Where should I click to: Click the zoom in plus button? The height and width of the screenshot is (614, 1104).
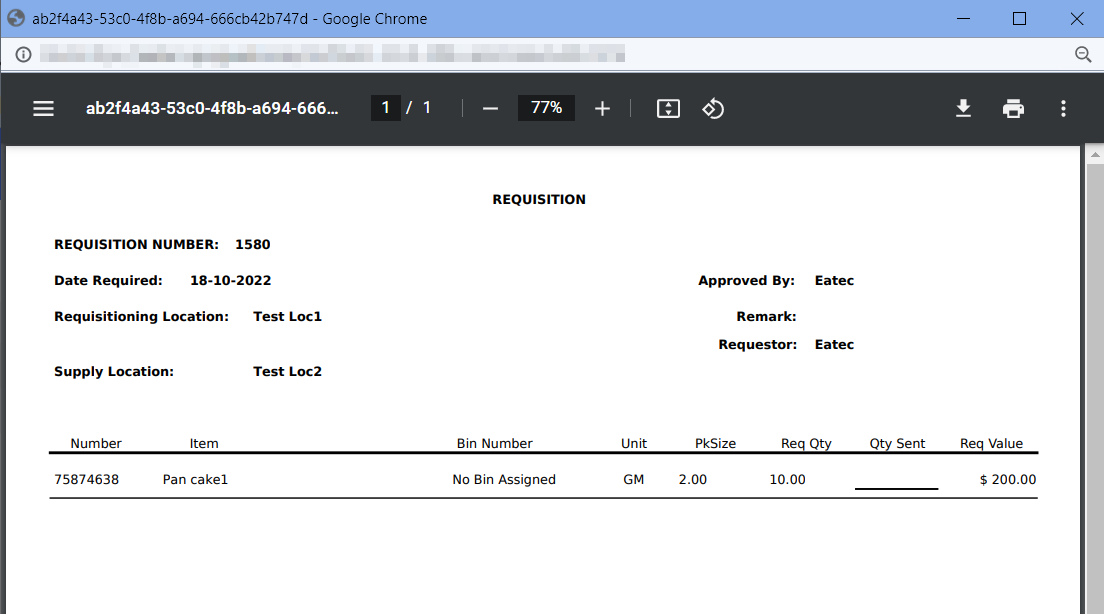[602, 108]
